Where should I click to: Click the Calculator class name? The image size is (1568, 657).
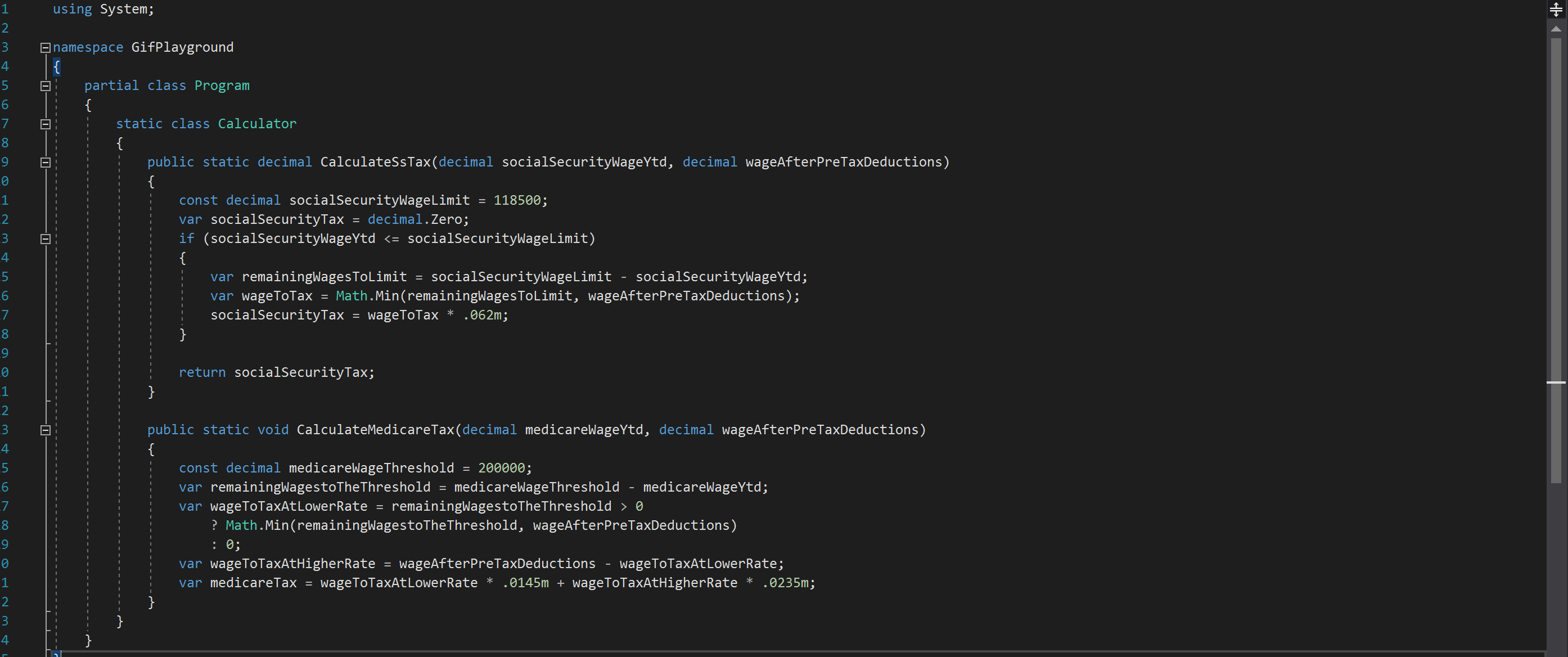point(257,124)
